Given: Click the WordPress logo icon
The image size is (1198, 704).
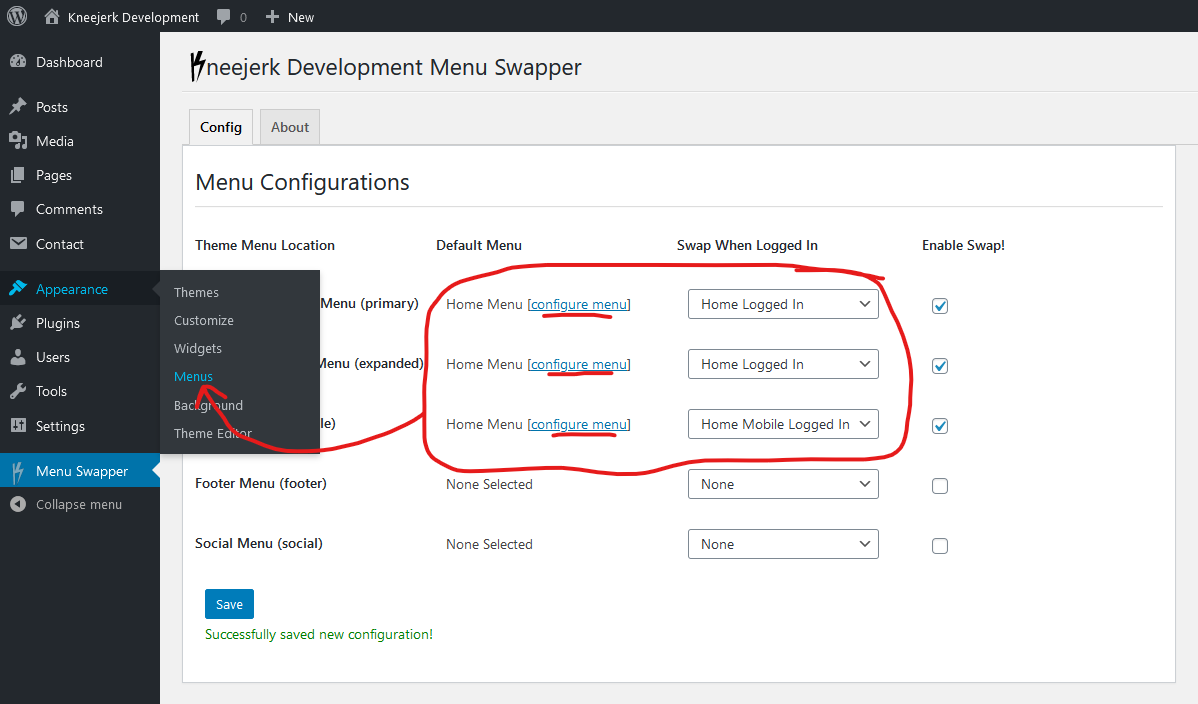Looking at the screenshot, I should point(17,17).
